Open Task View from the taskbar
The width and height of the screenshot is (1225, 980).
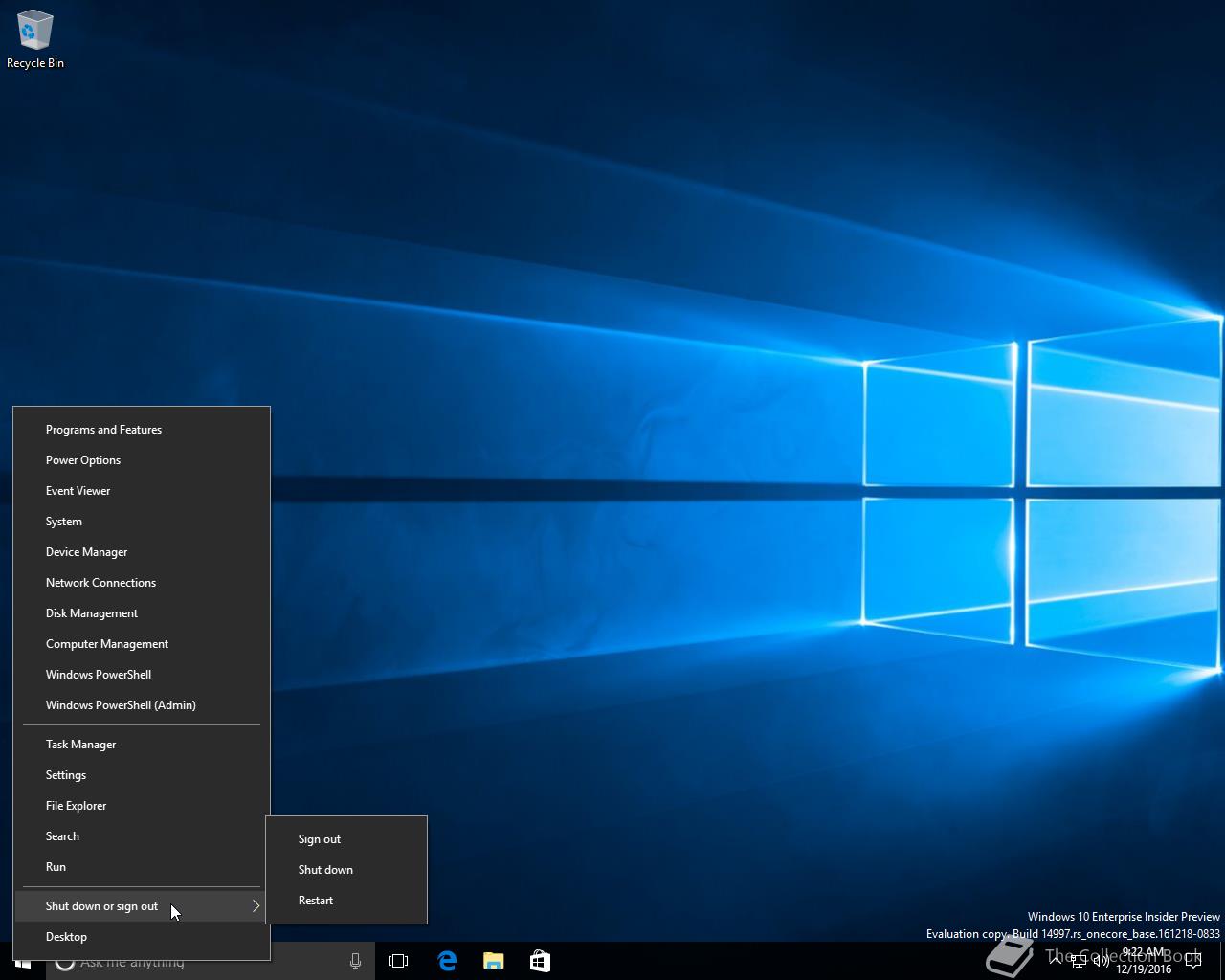coord(398,961)
